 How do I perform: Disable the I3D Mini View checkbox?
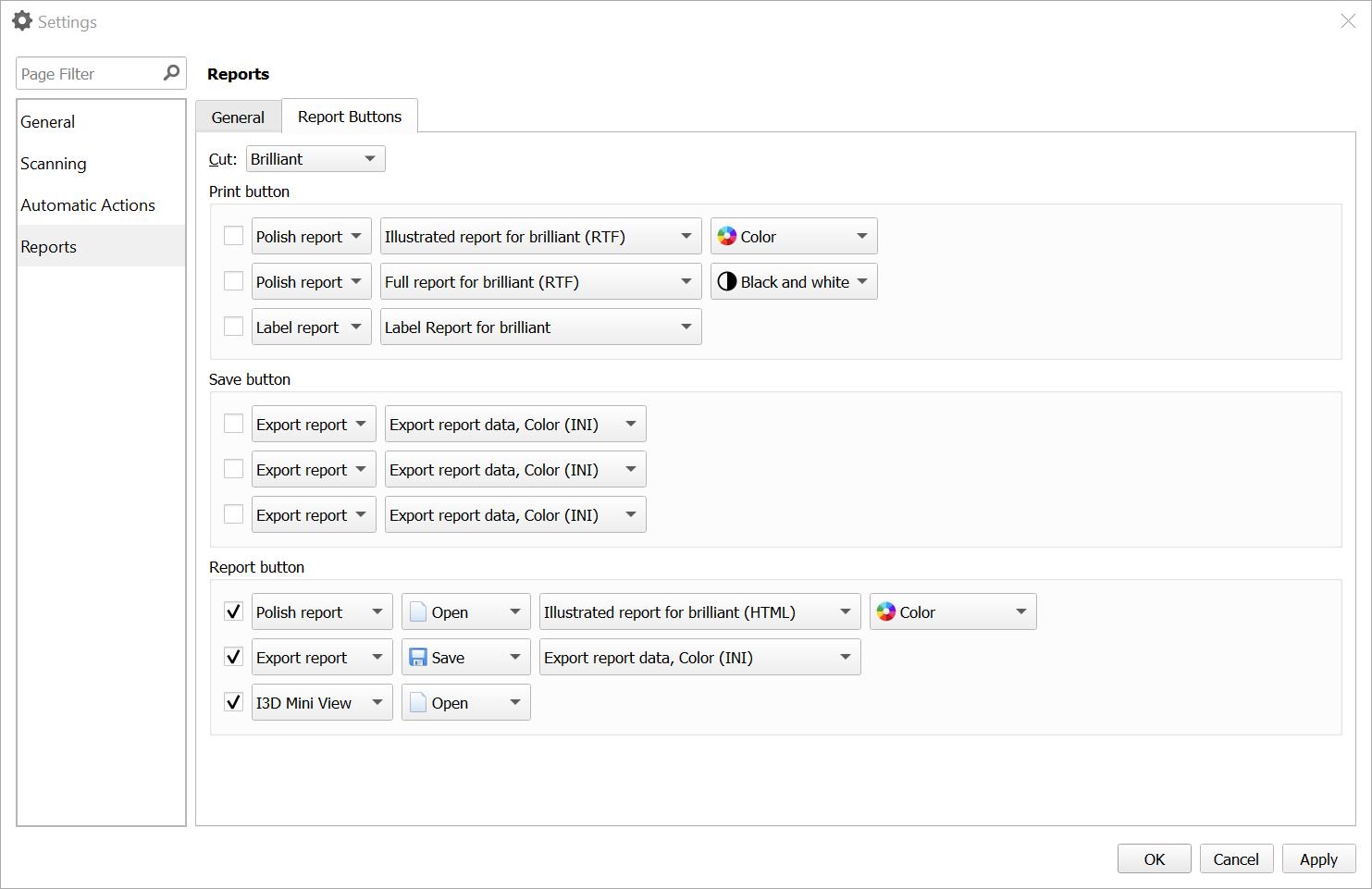pos(233,701)
